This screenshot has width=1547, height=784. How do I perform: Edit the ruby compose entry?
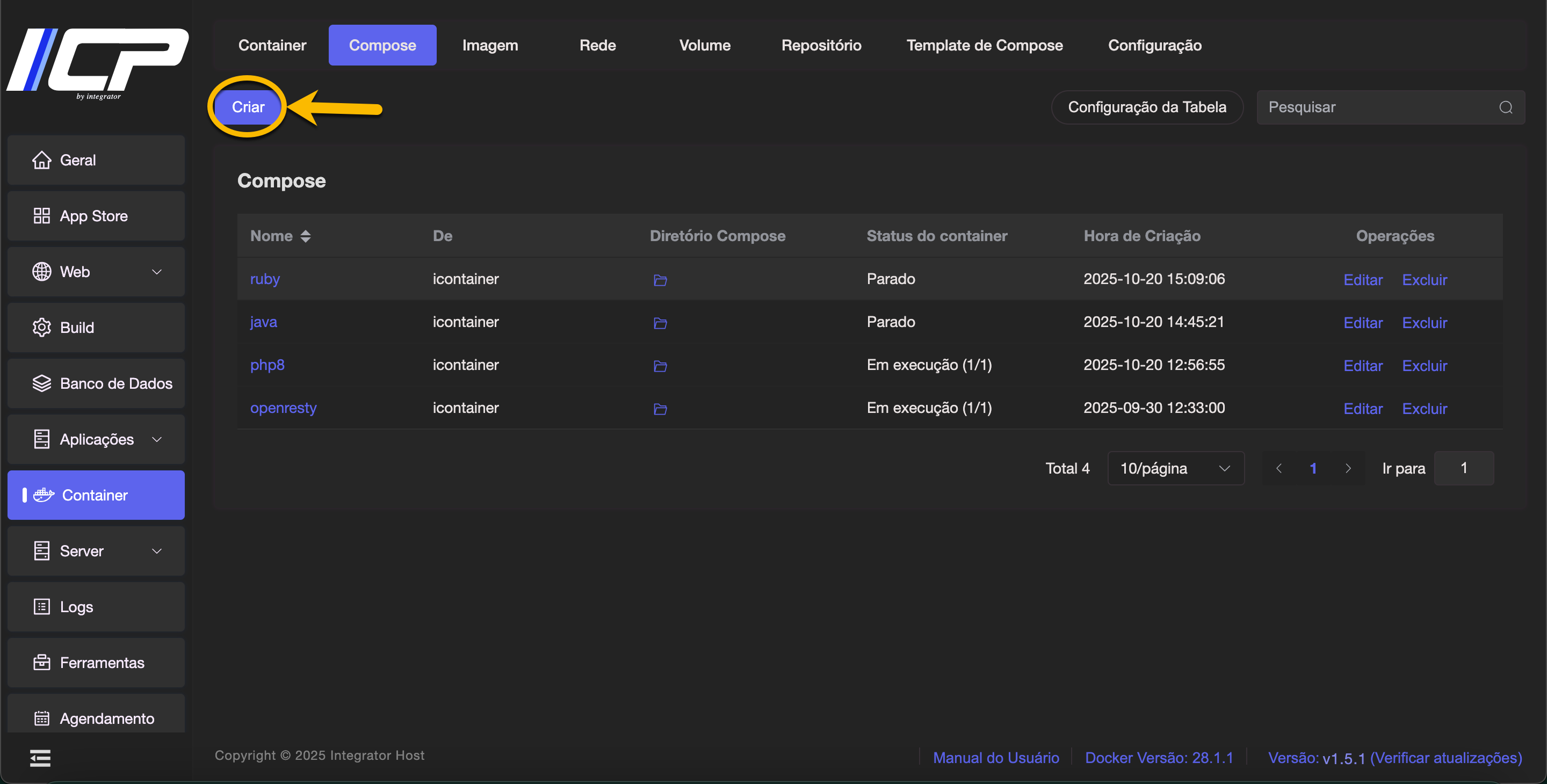point(1363,280)
